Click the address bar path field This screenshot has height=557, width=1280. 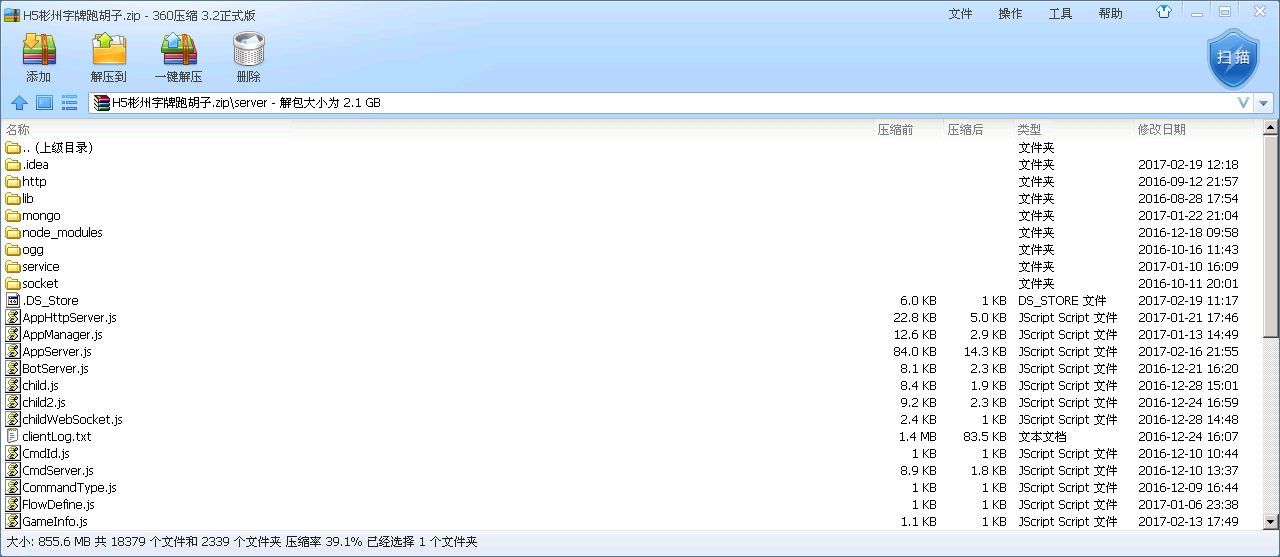(660, 103)
